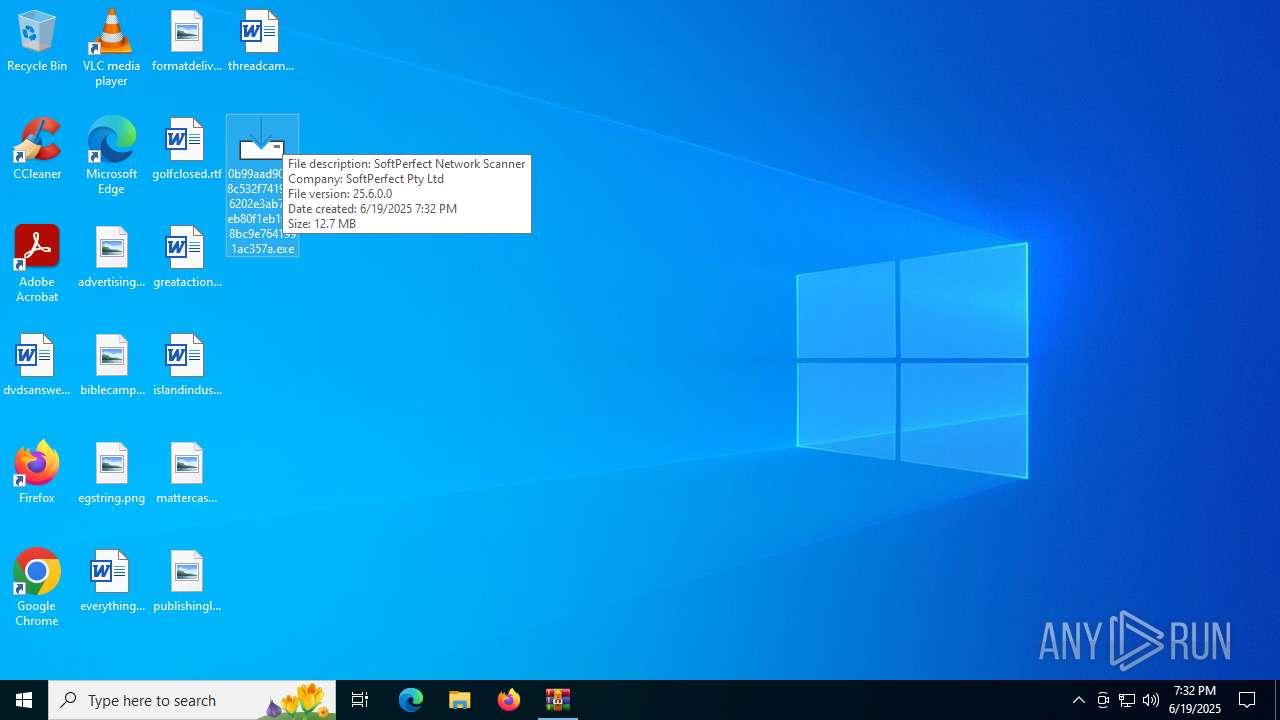Viewport: 1280px width, 720px height.
Task: Open Firefox from the taskbar
Action: click(x=509, y=700)
